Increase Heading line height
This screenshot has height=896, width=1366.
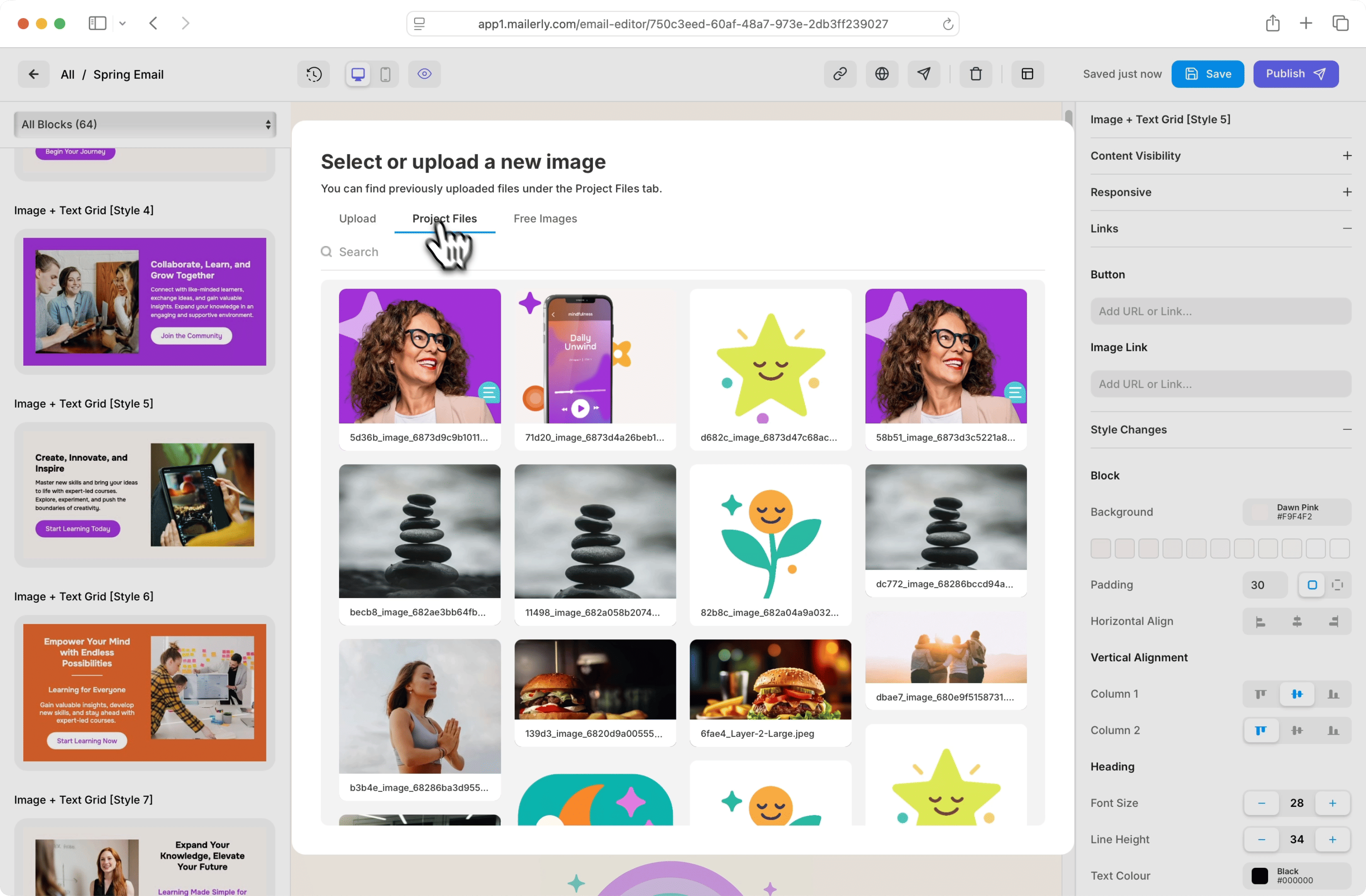(x=1332, y=839)
